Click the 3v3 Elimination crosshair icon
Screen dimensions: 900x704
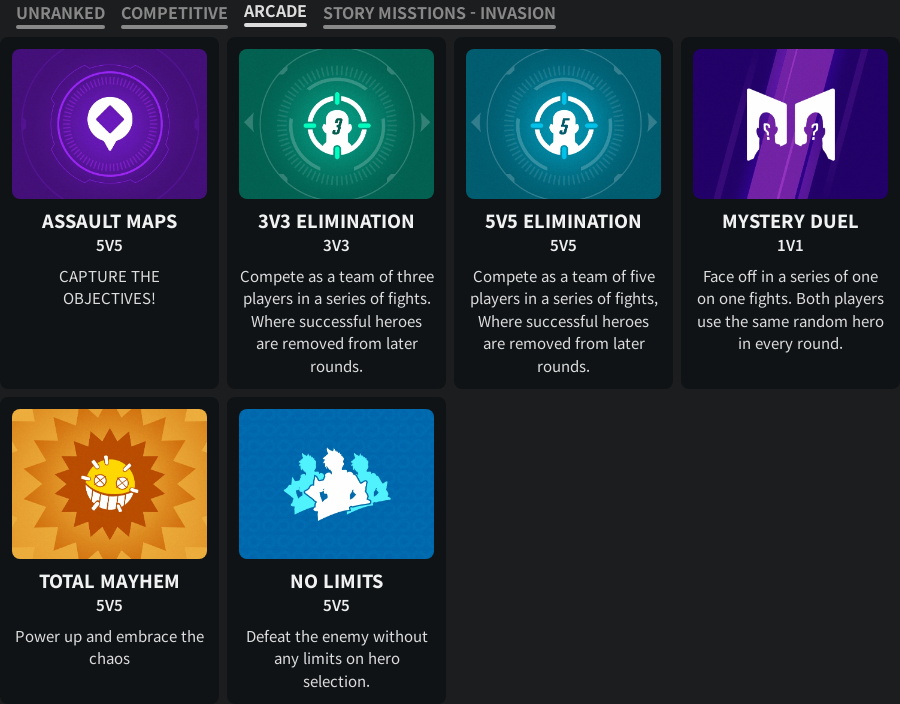point(337,125)
